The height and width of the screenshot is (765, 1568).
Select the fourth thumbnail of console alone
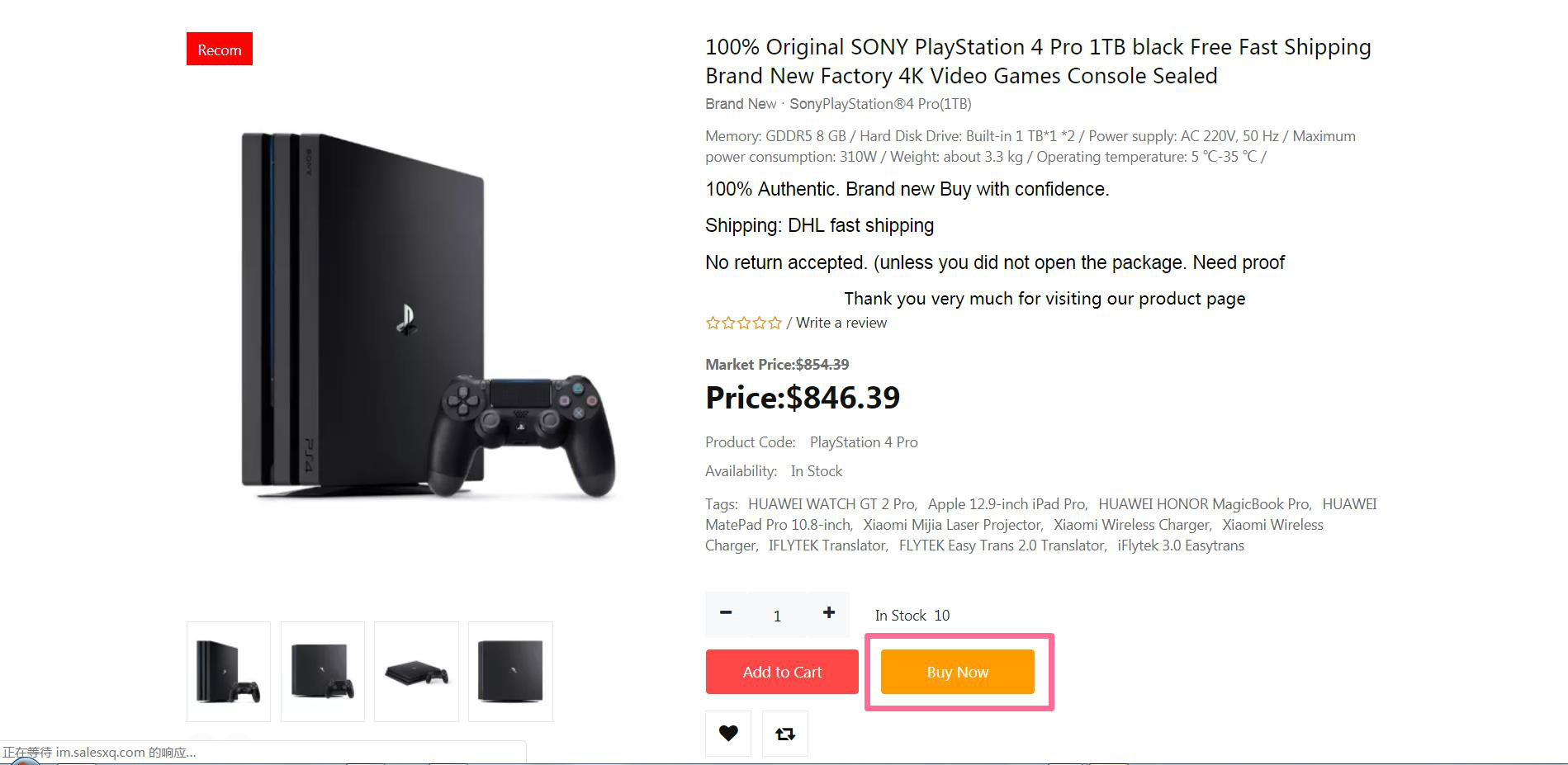coord(510,672)
